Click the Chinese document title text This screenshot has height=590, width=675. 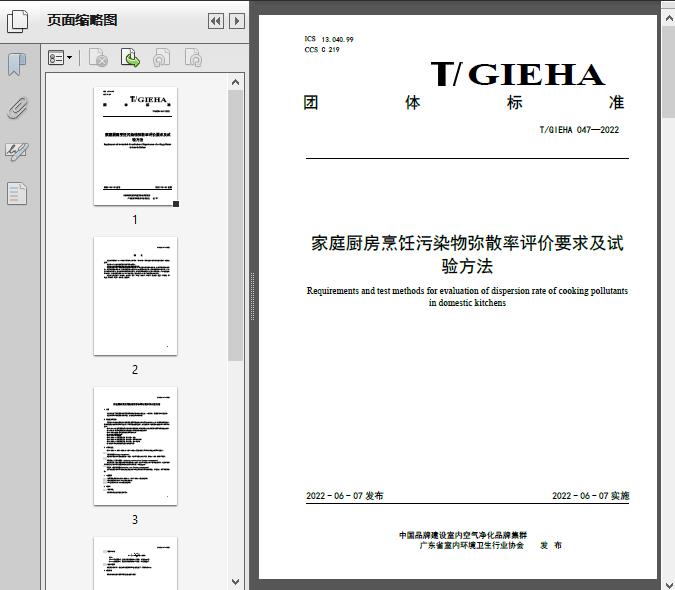coord(467,254)
